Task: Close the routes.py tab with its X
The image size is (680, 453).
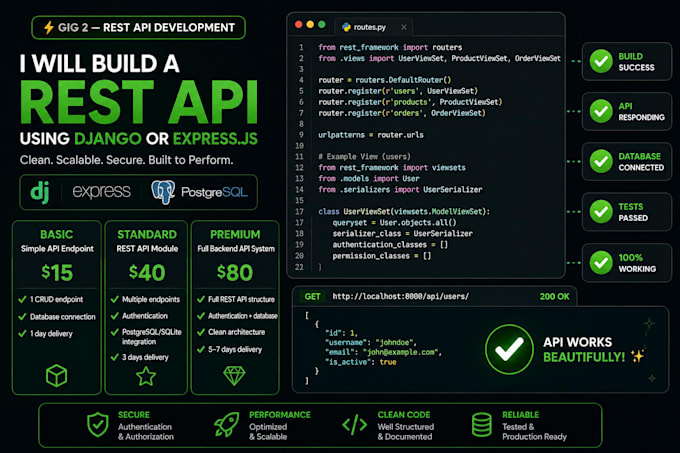Action: pos(404,27)
